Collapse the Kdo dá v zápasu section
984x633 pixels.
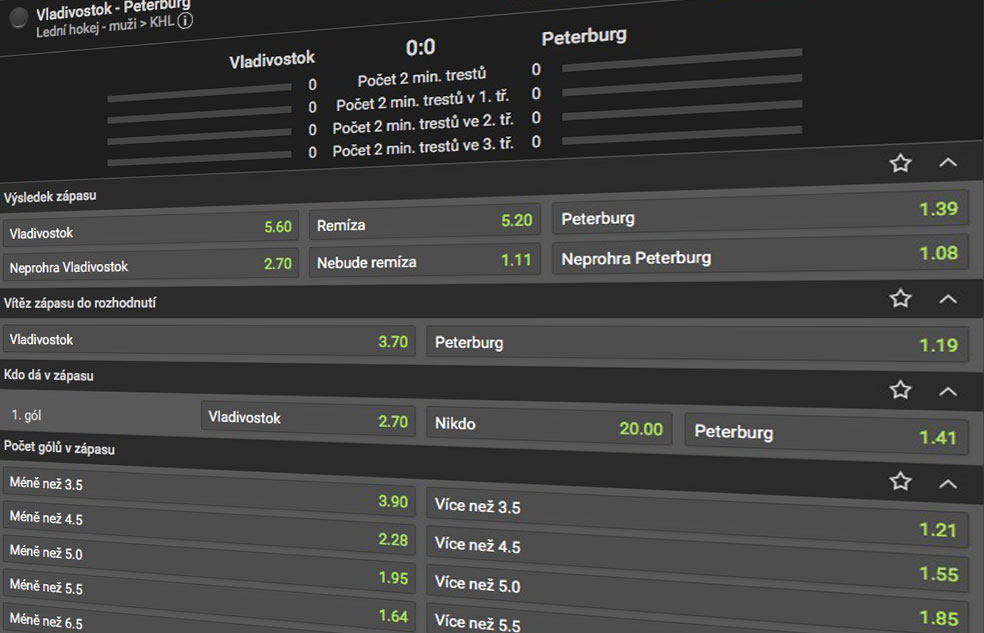point(948,391)
